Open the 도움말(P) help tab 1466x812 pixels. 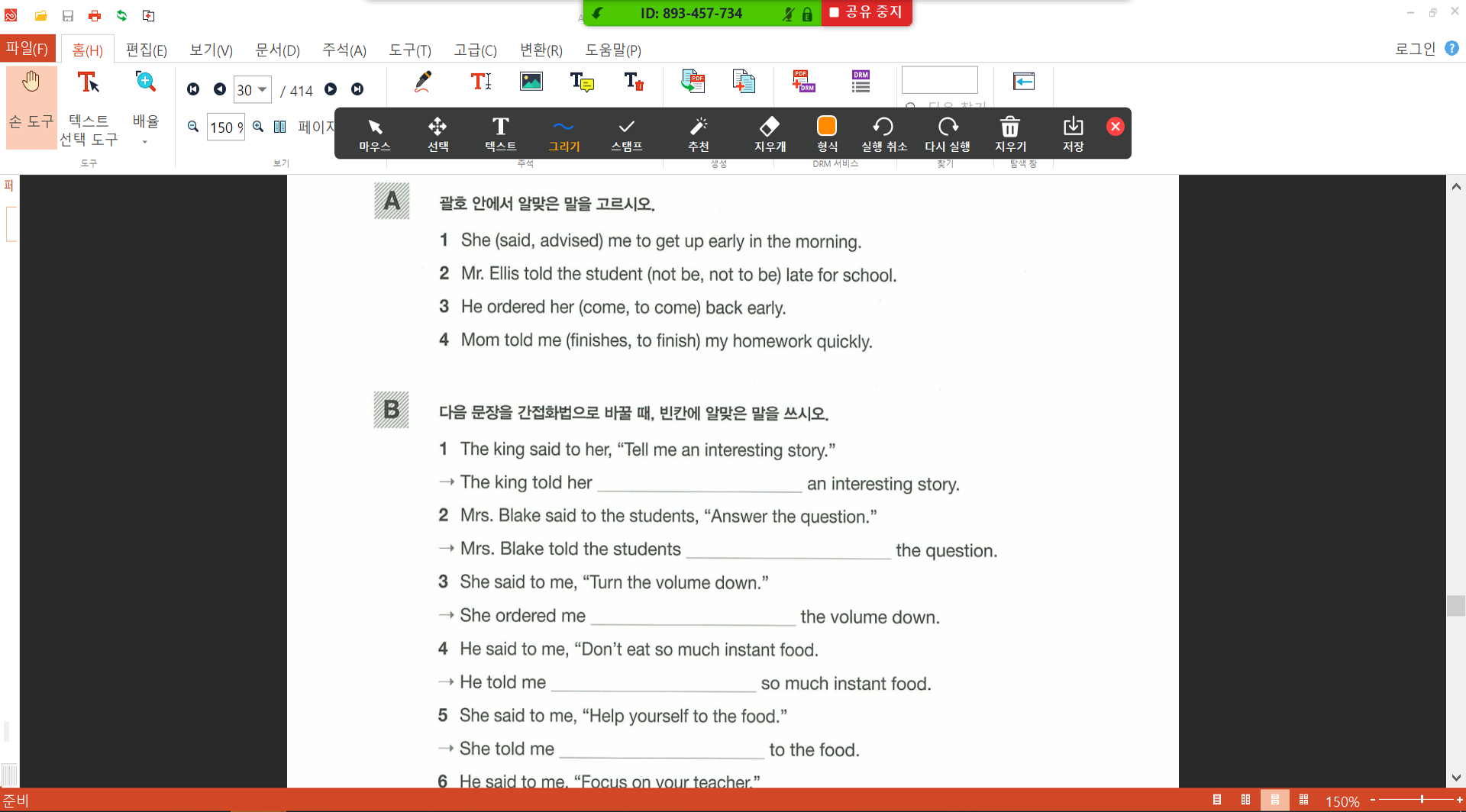(x=613, y=50)
